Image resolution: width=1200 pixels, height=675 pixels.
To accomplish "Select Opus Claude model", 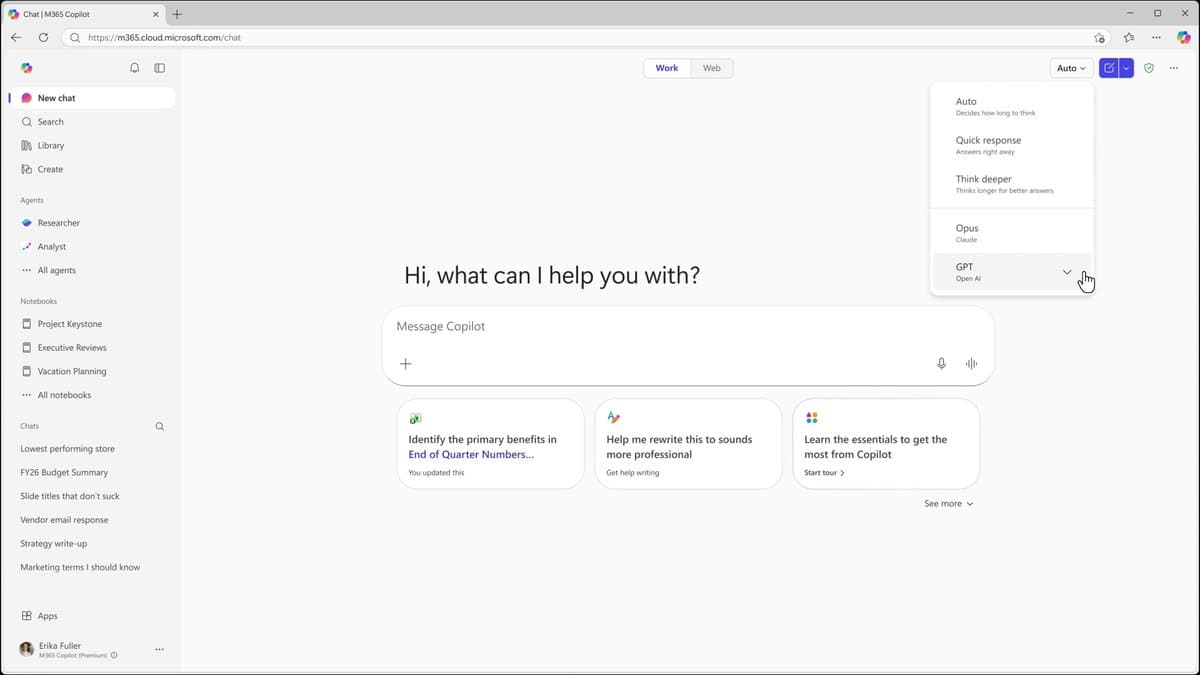I will click(1012, 233).
